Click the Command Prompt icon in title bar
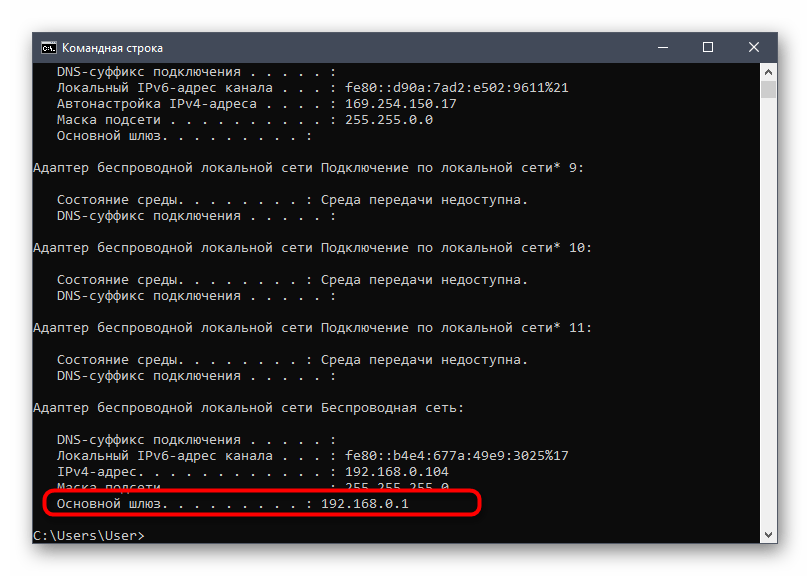The height and width of the screenshot is (576, 810). pos(47,47)
